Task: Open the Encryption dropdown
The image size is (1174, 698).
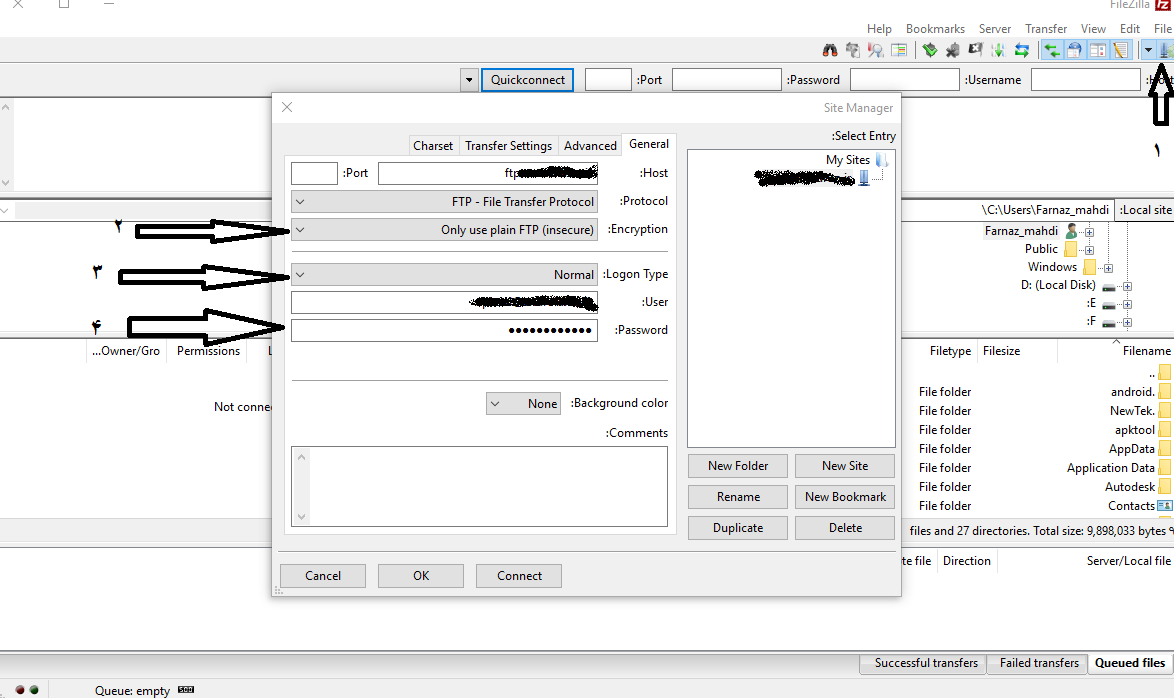Action: 444,229
